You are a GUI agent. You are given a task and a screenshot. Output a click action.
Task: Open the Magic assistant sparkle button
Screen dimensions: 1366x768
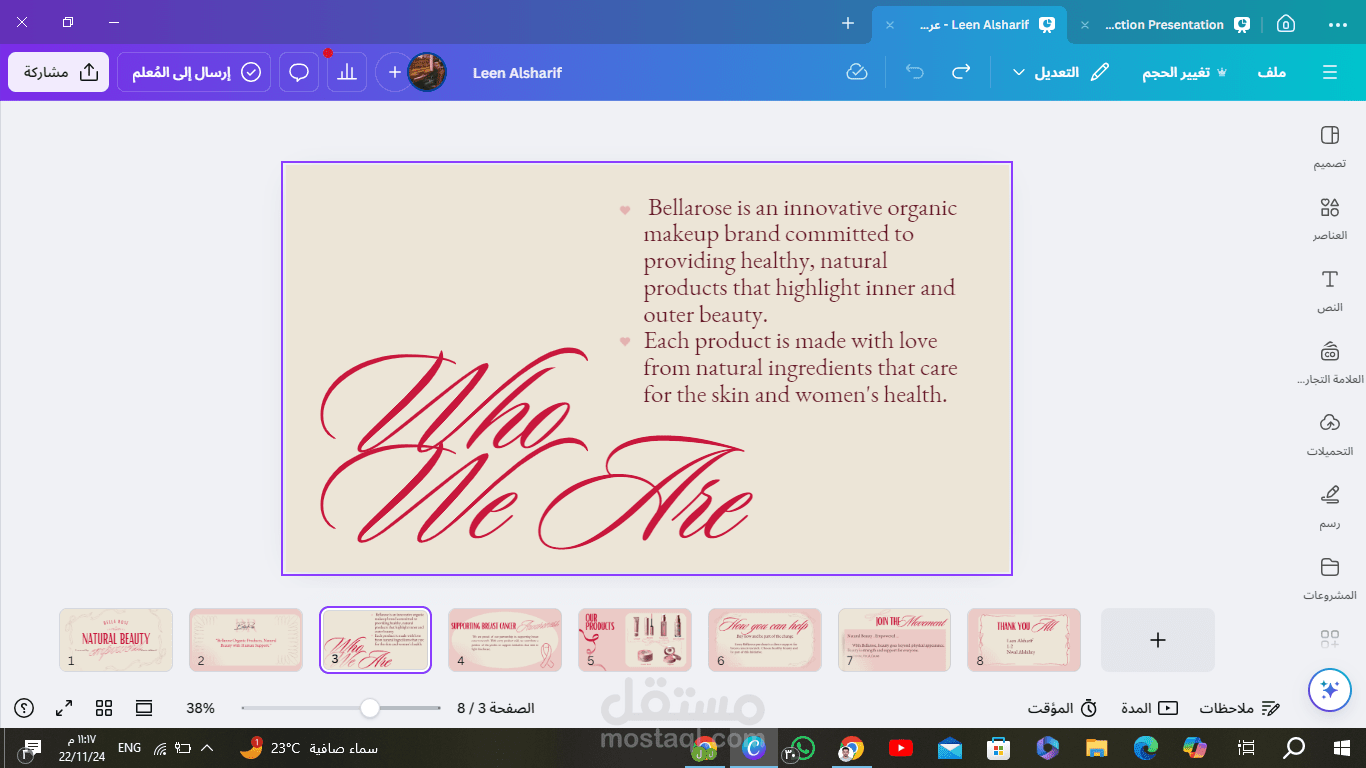click(x=1329, y=689)
